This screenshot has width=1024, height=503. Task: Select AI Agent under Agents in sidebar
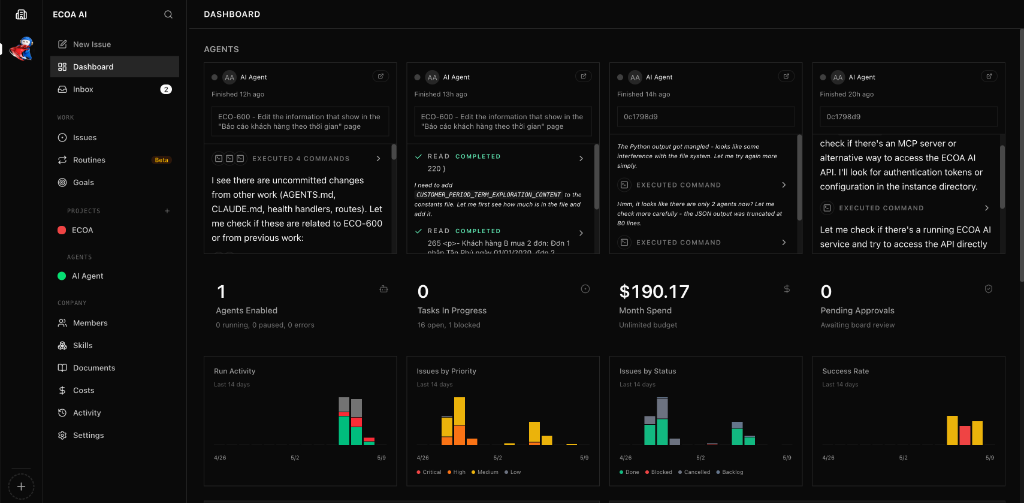[x=114, y=276]
